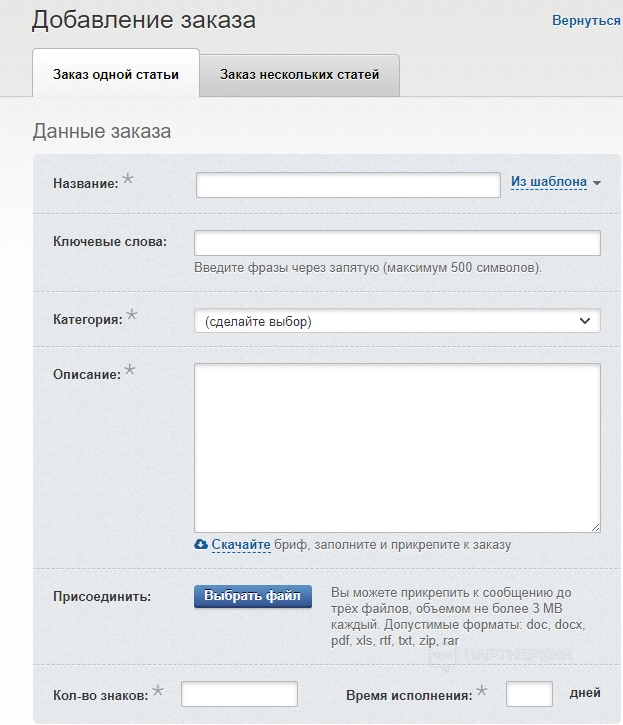
Task: Click the required asterisk next to Описание
Action: [130, 371]
